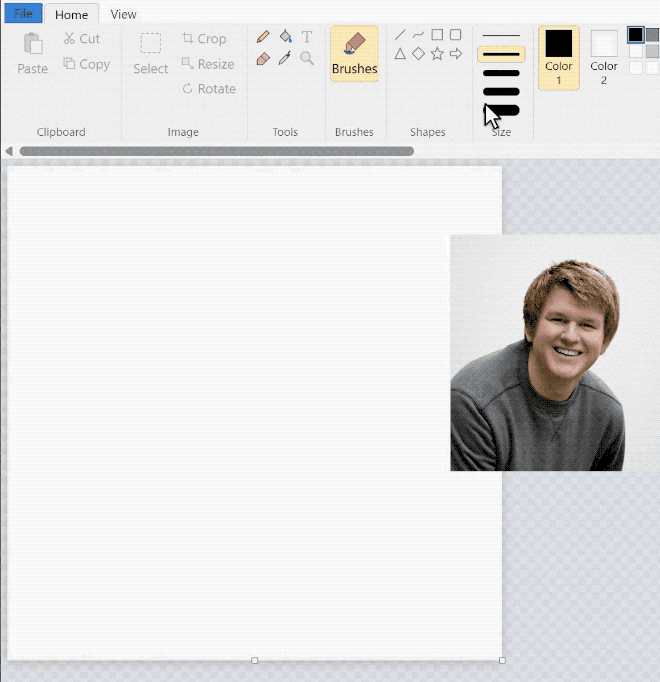
Task: Open the File menu
Action: (23, 13)
